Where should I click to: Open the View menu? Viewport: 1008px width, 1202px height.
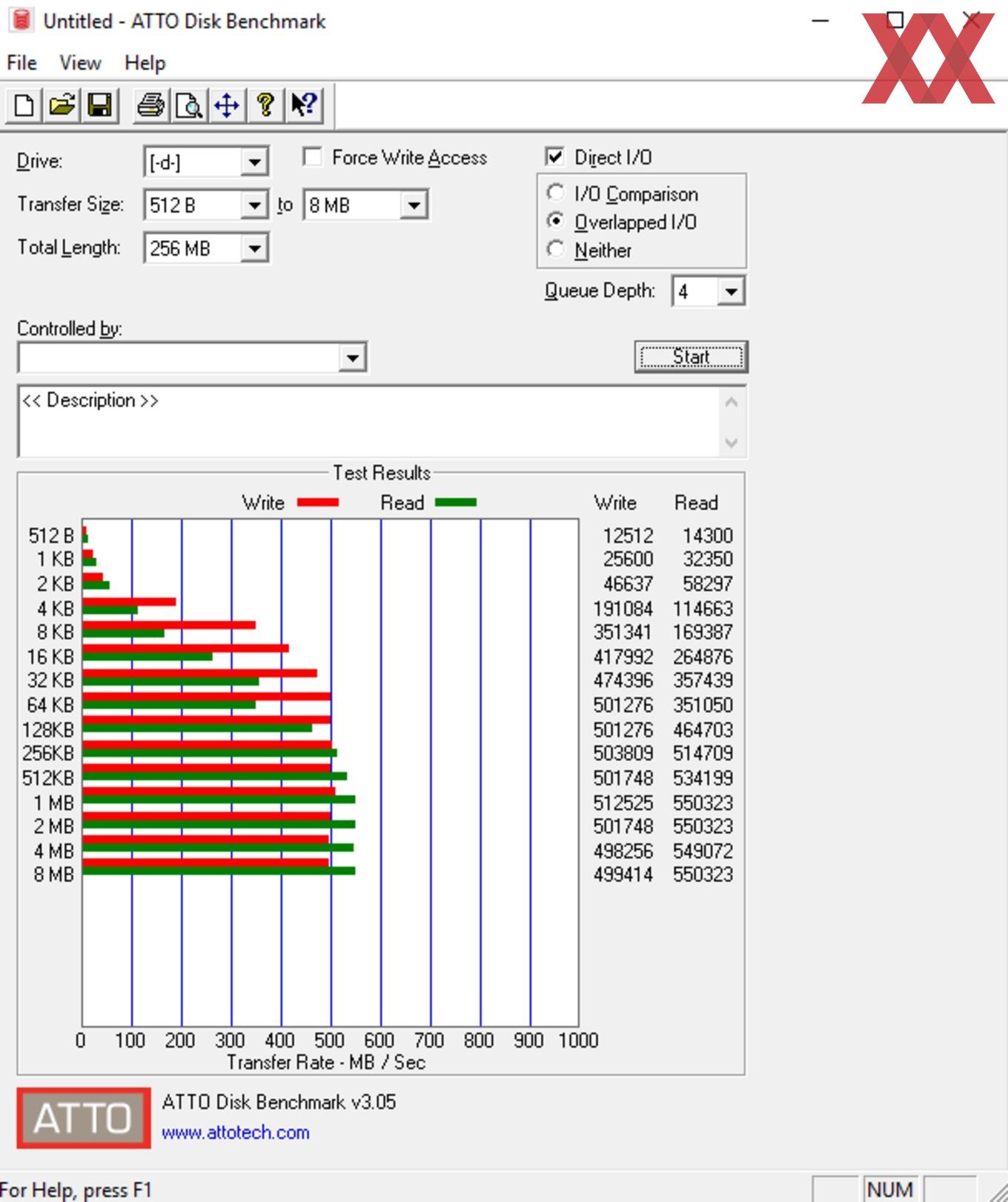pos(80,63)
